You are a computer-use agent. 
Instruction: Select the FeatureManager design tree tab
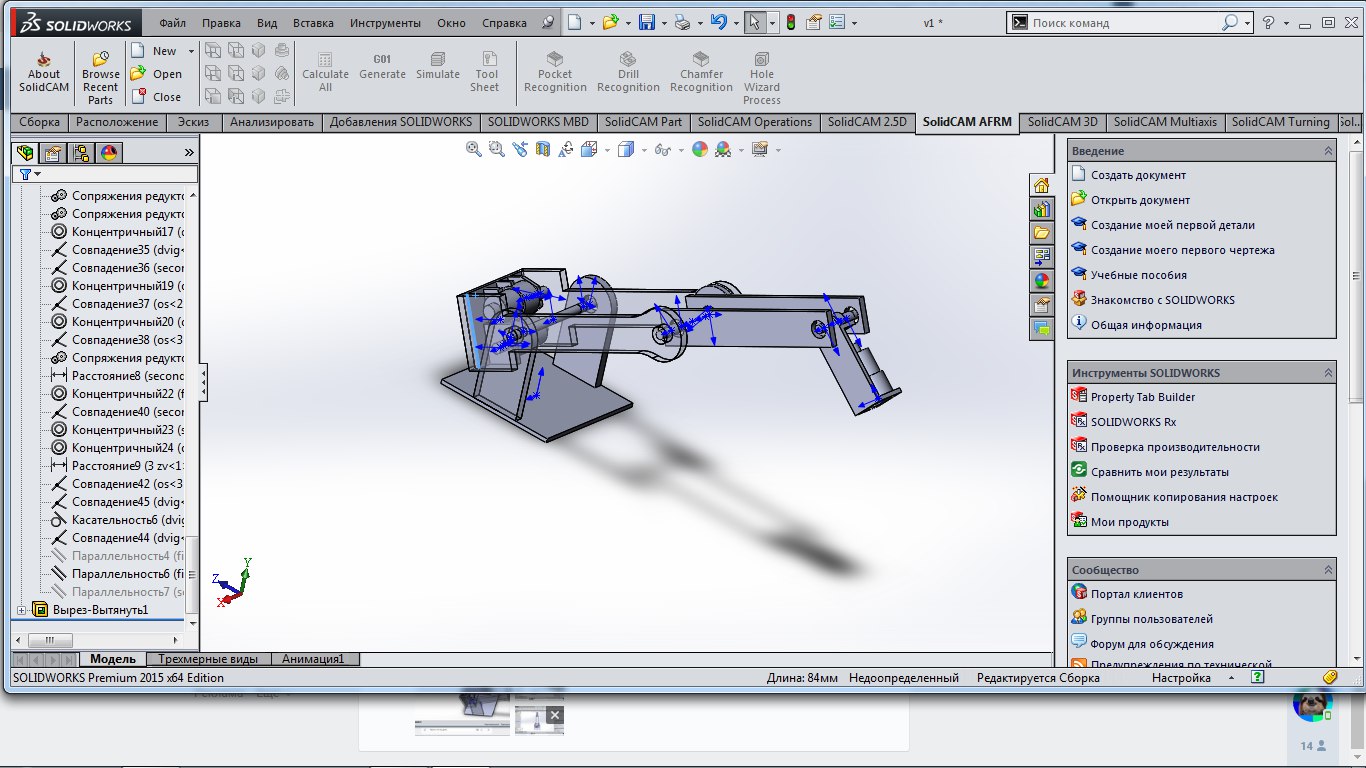pyautogui.click(x=25, y=153)
